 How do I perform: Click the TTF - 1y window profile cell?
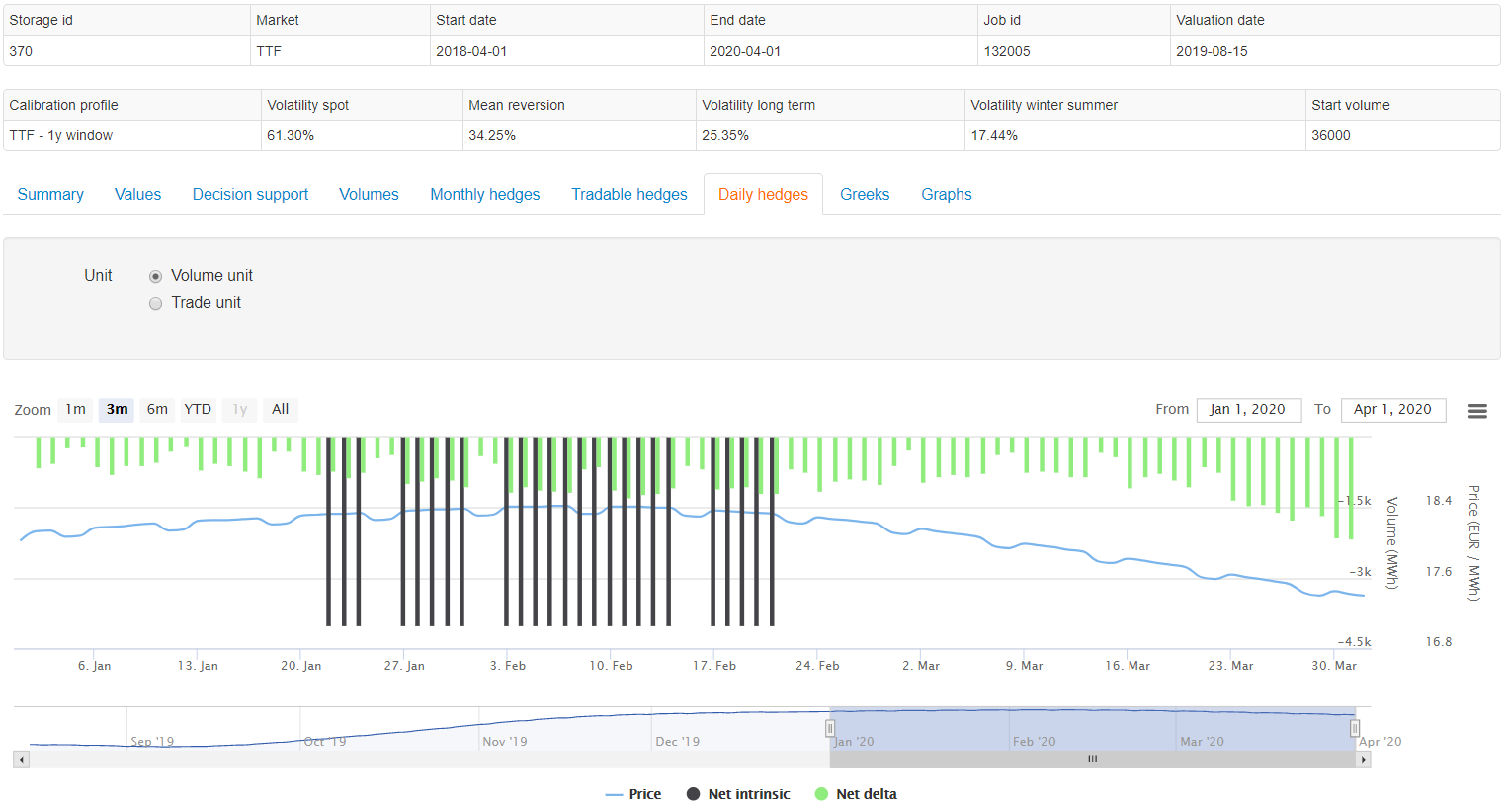coord(132,135)
